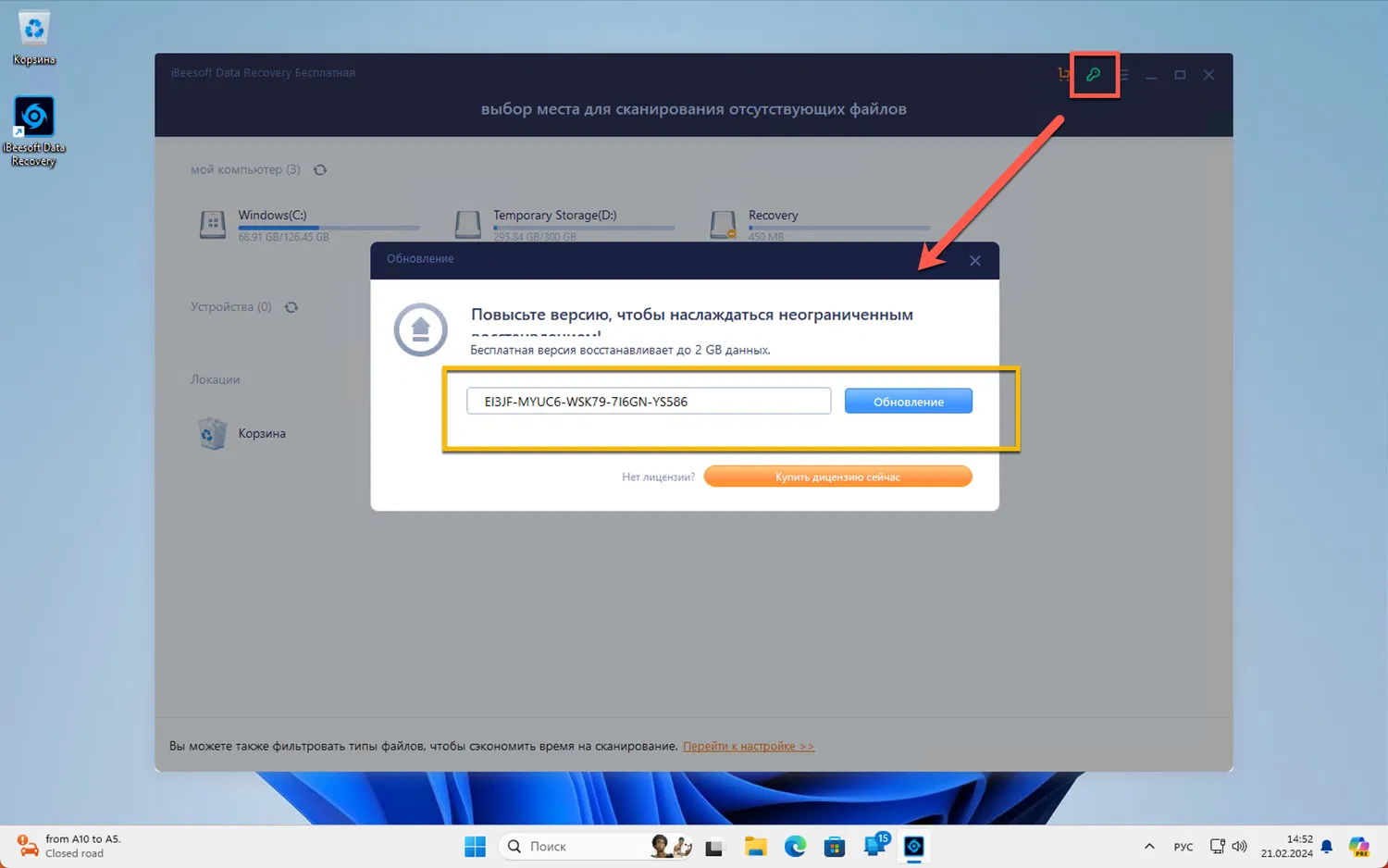Open the taskbar app with badge 15
The height and width of the screenshot is (868, 1388).
click(874, 845)
